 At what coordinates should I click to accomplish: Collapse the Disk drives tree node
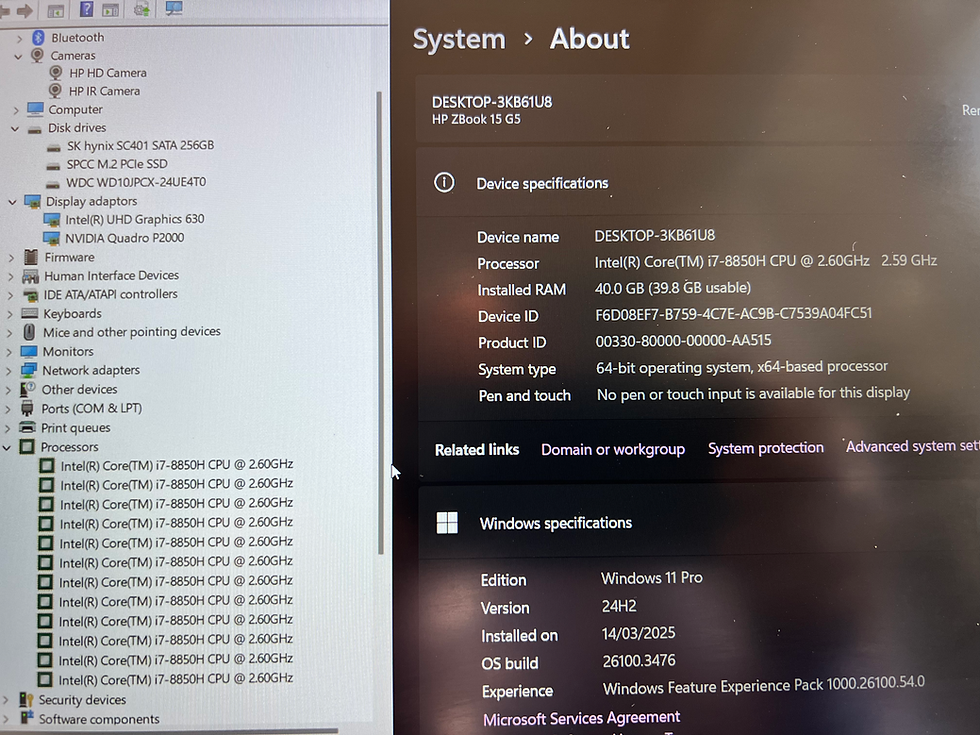tap(15, 128)
